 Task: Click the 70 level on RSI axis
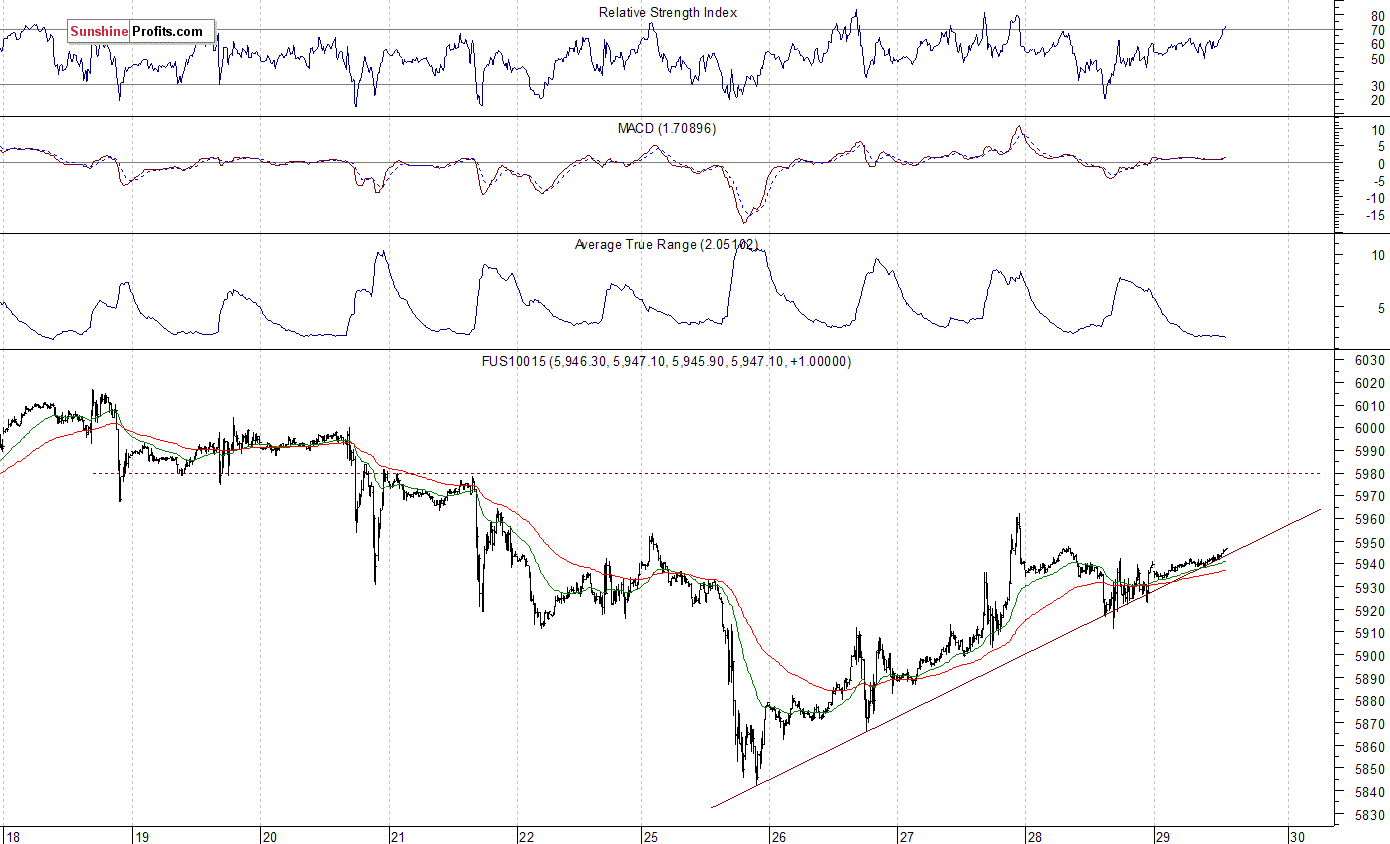coord(1377,31)
